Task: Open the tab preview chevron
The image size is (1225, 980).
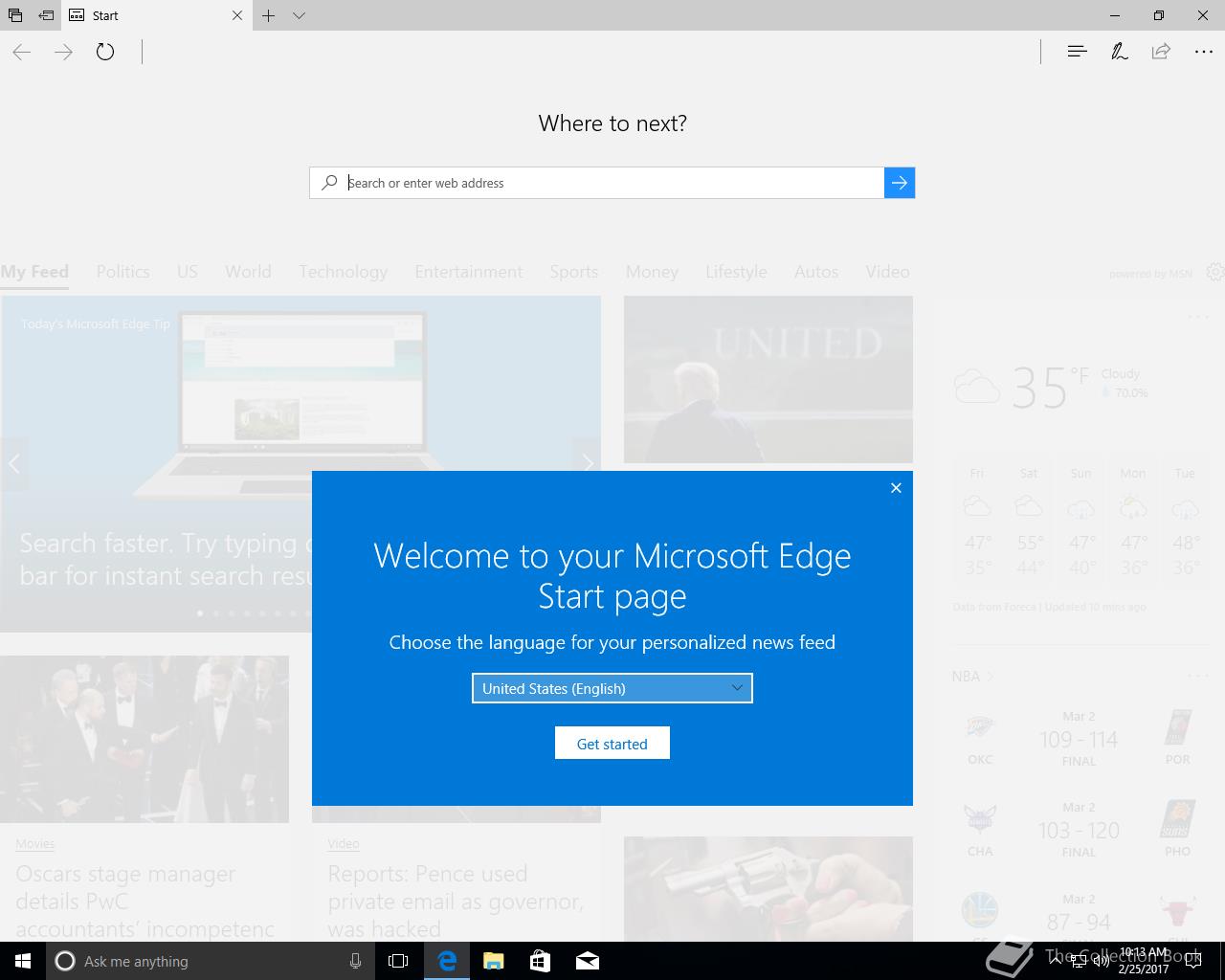Action: (299, 15)
